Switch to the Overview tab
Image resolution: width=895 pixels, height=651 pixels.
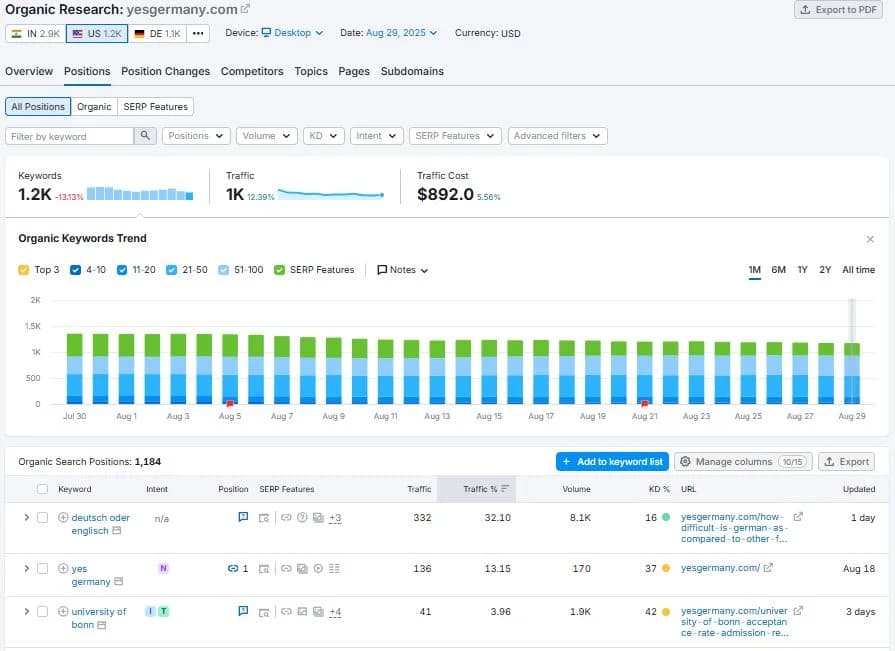29,71
